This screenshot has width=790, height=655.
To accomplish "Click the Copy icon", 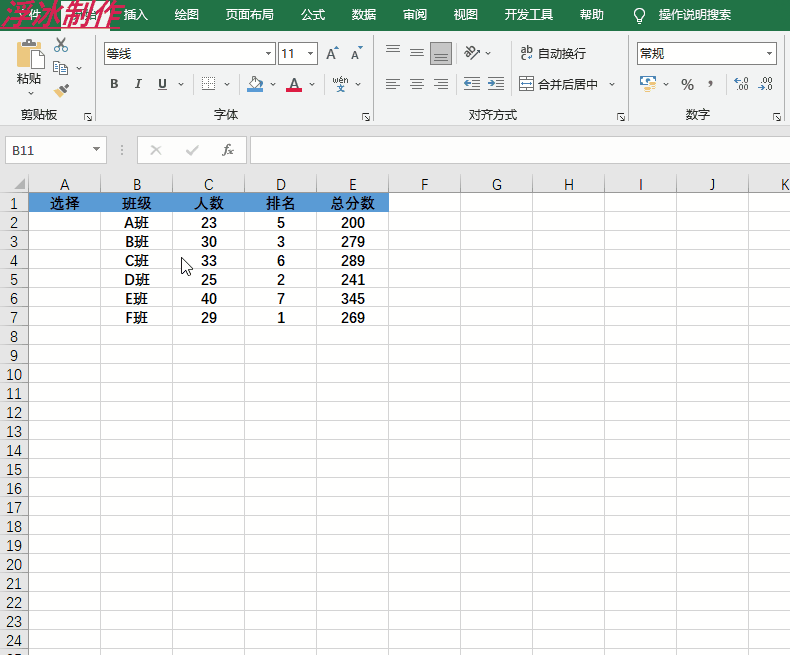I will point(60,68).
